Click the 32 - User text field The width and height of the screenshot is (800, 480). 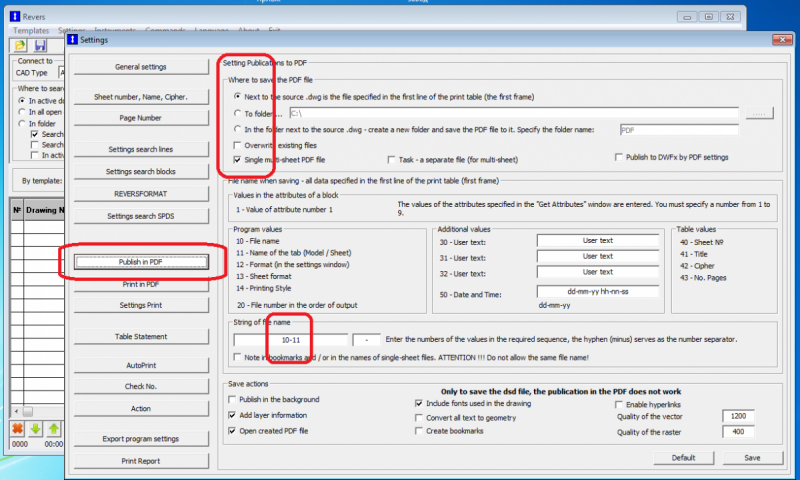pos(598,272)
